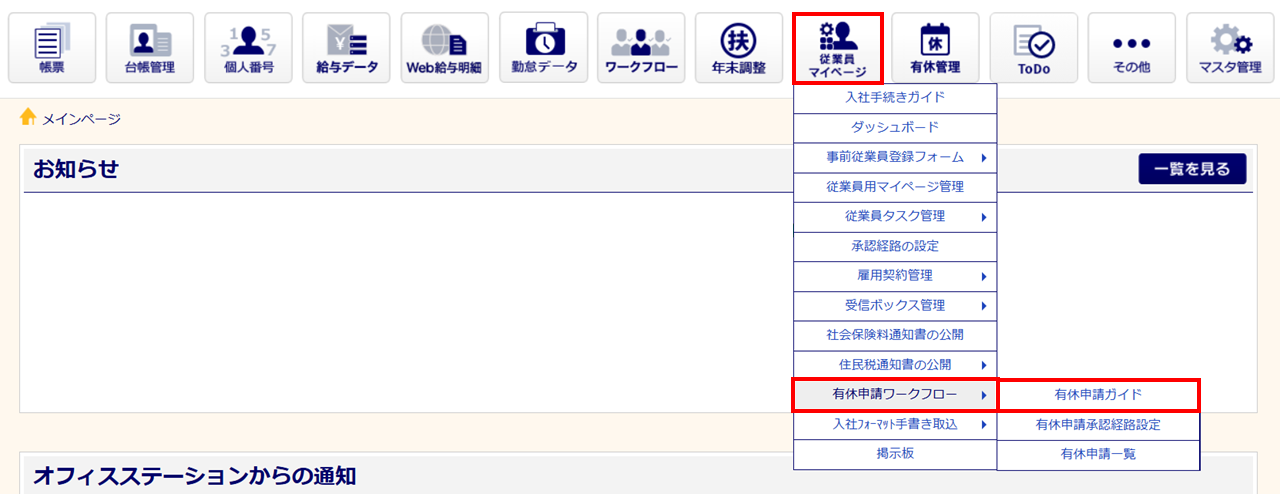Viewport: 1280px width, 494px height.
Task: Click the home icon beside メインページ
Action: pos(28,118)
